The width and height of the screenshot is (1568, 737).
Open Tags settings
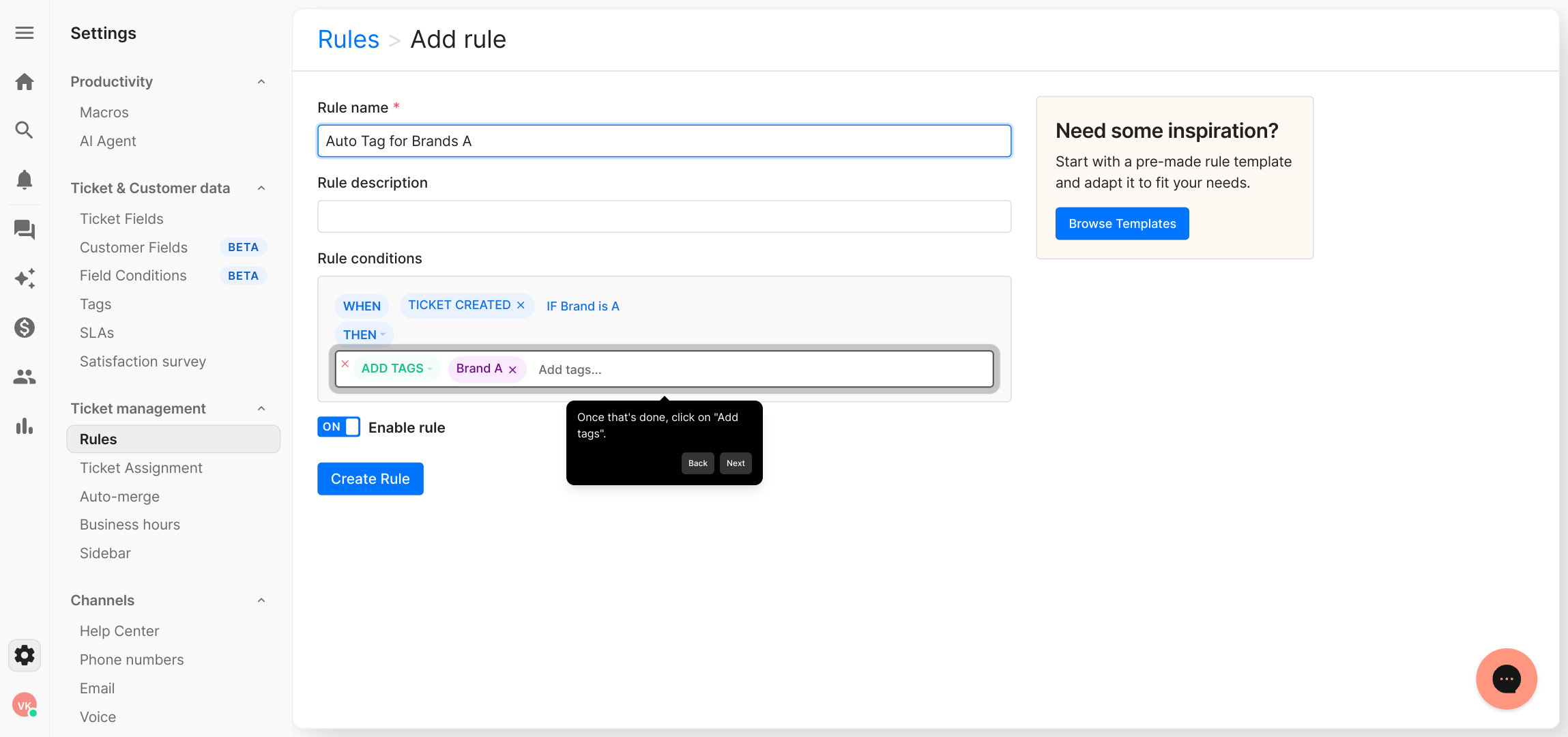[x=96, y=304]
